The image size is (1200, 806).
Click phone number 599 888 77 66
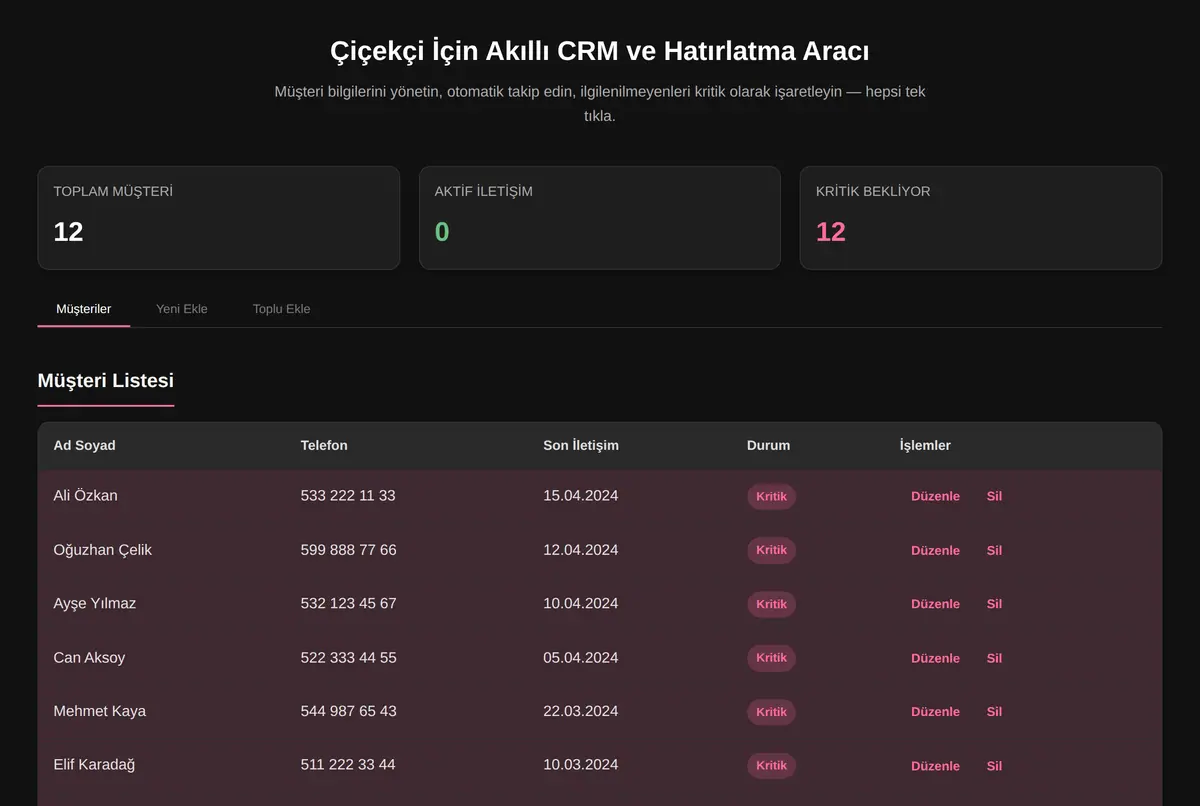click(348, 550)
